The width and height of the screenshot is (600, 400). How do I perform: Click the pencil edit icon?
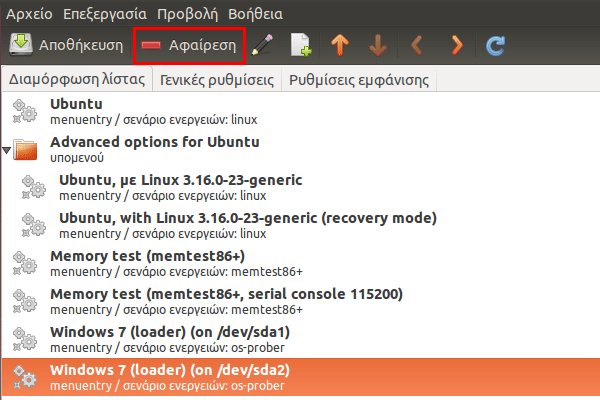point(262,45)
